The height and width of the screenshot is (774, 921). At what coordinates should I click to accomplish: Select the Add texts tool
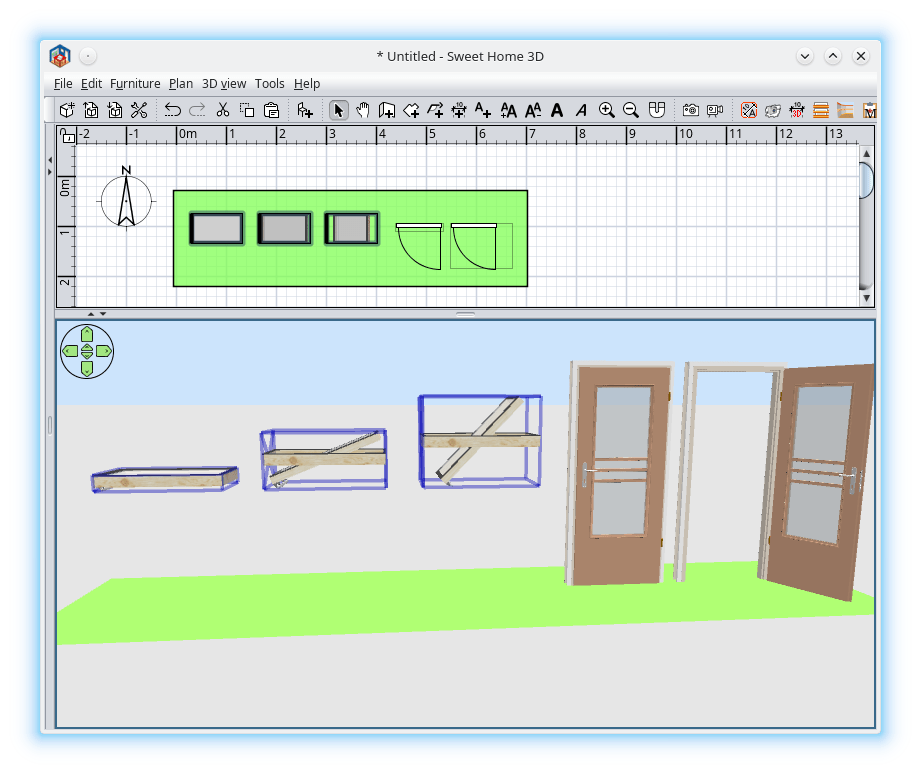tap(482, 110)
